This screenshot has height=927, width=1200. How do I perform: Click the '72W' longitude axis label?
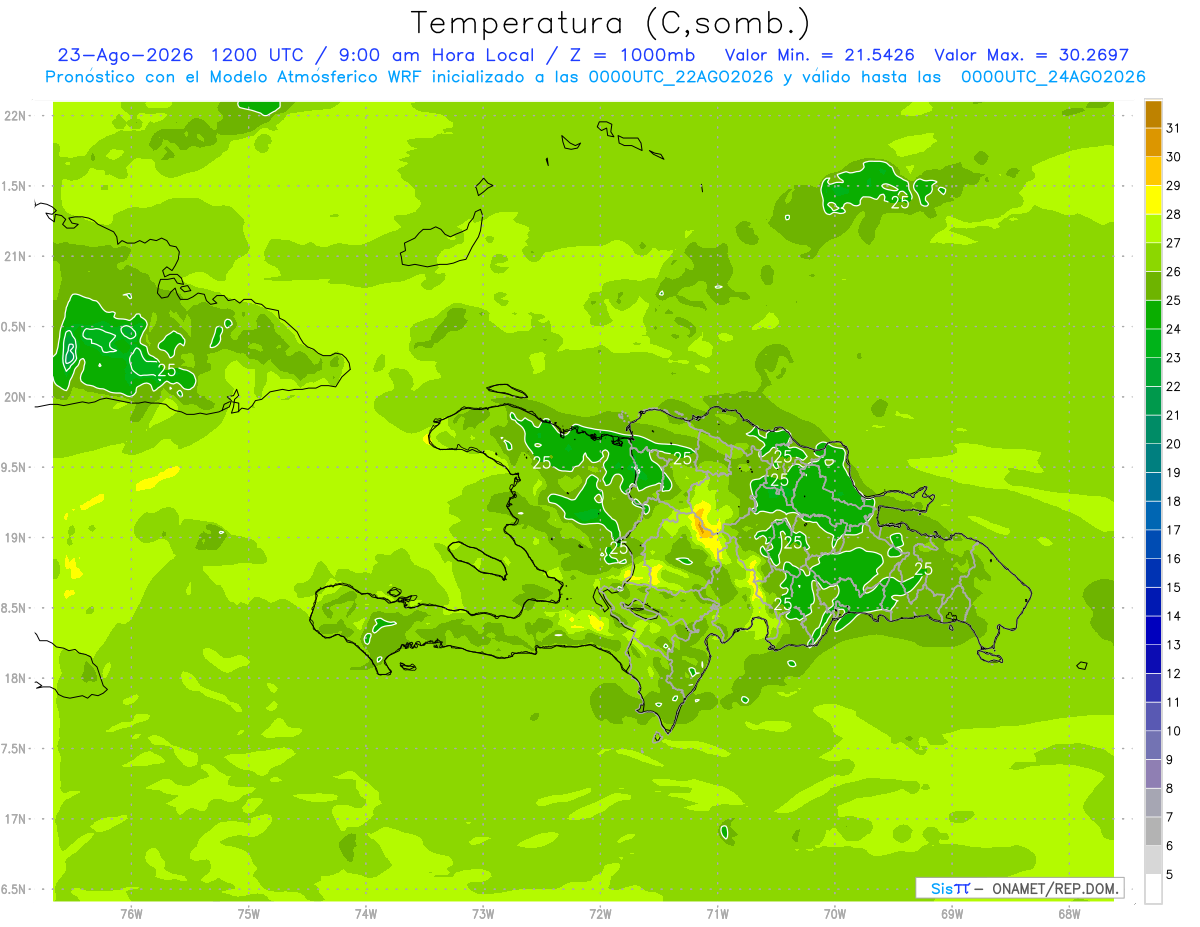tap(601, 914)
